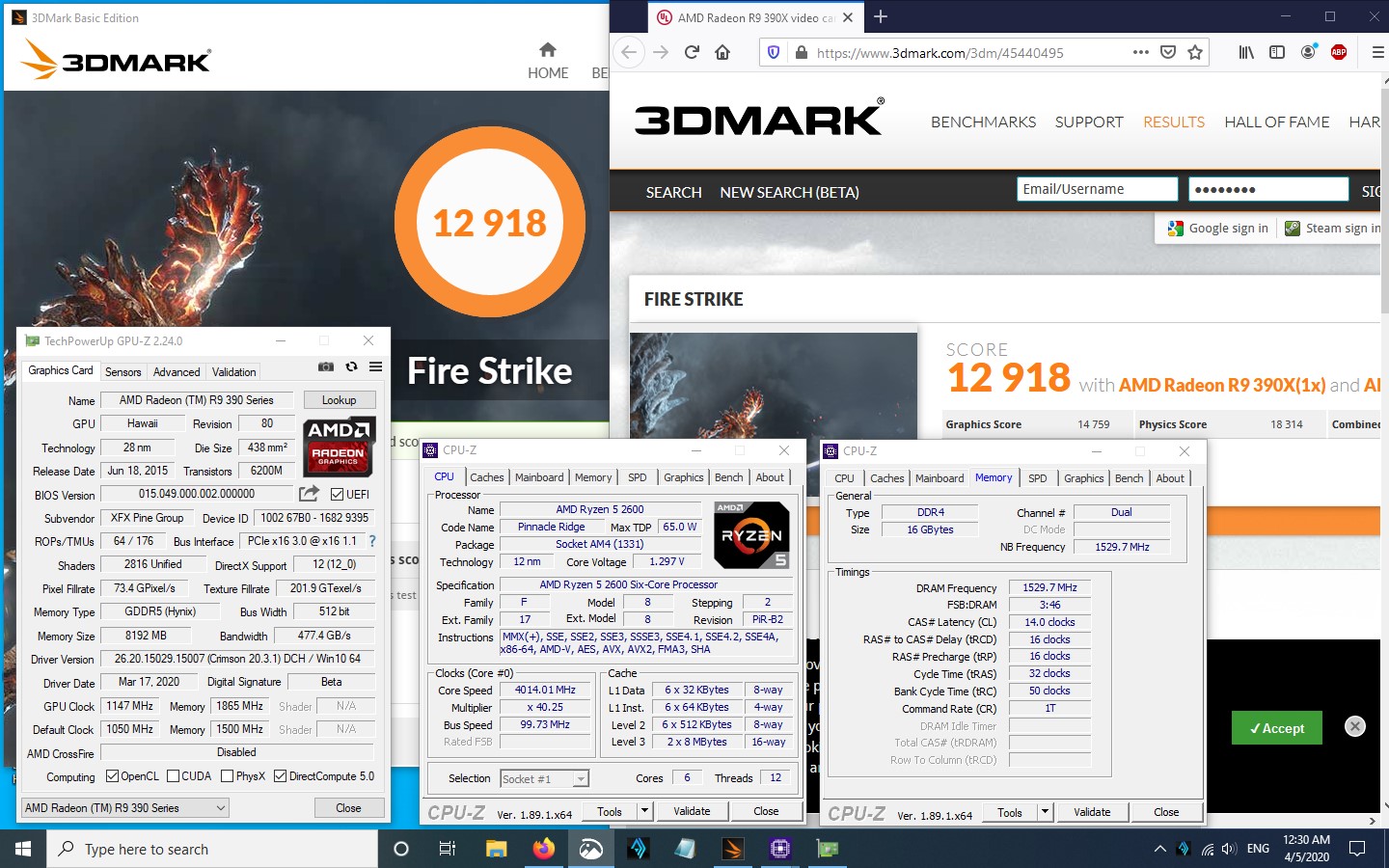The height and width of the screenshot is (868, 1389).
Task: Click the Firefox back arrow
Action: (x=629, y=52)
